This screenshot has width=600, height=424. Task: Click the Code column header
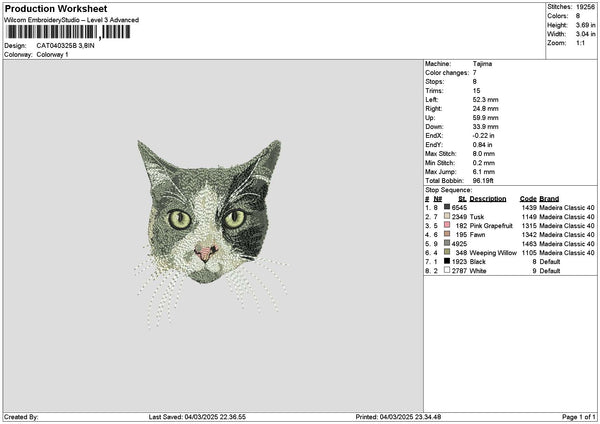coord(528,199)
